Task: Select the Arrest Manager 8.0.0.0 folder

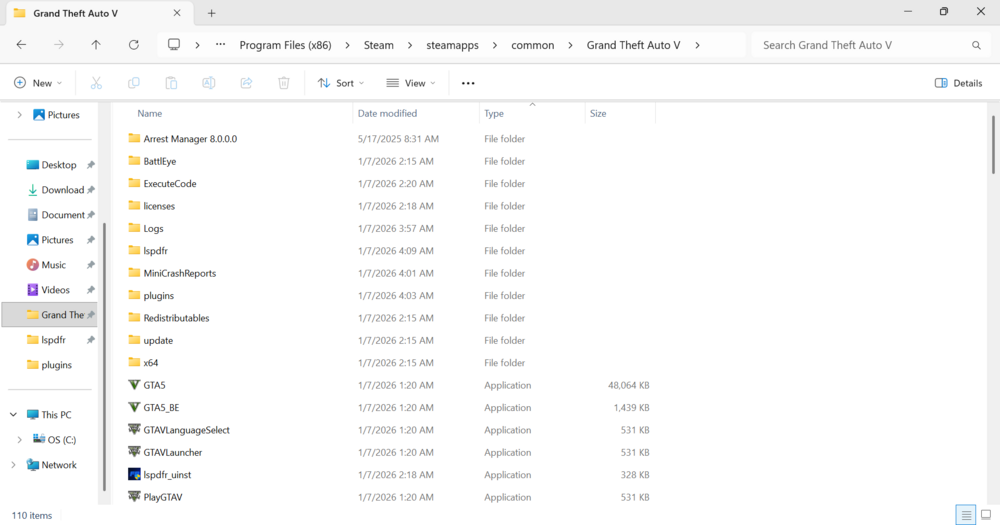Action: point(190,138)
